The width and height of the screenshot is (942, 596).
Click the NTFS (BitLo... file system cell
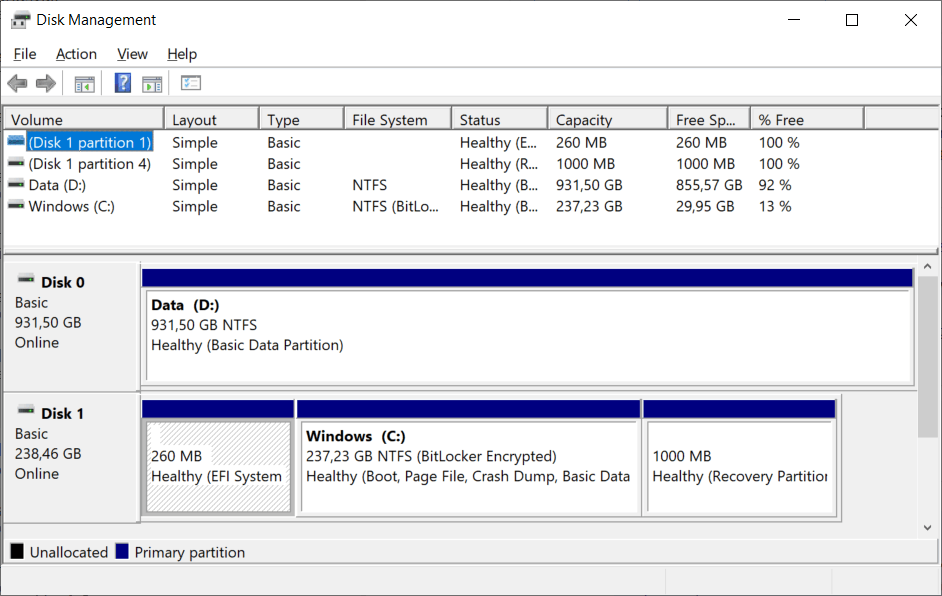(x=395, y=207)
